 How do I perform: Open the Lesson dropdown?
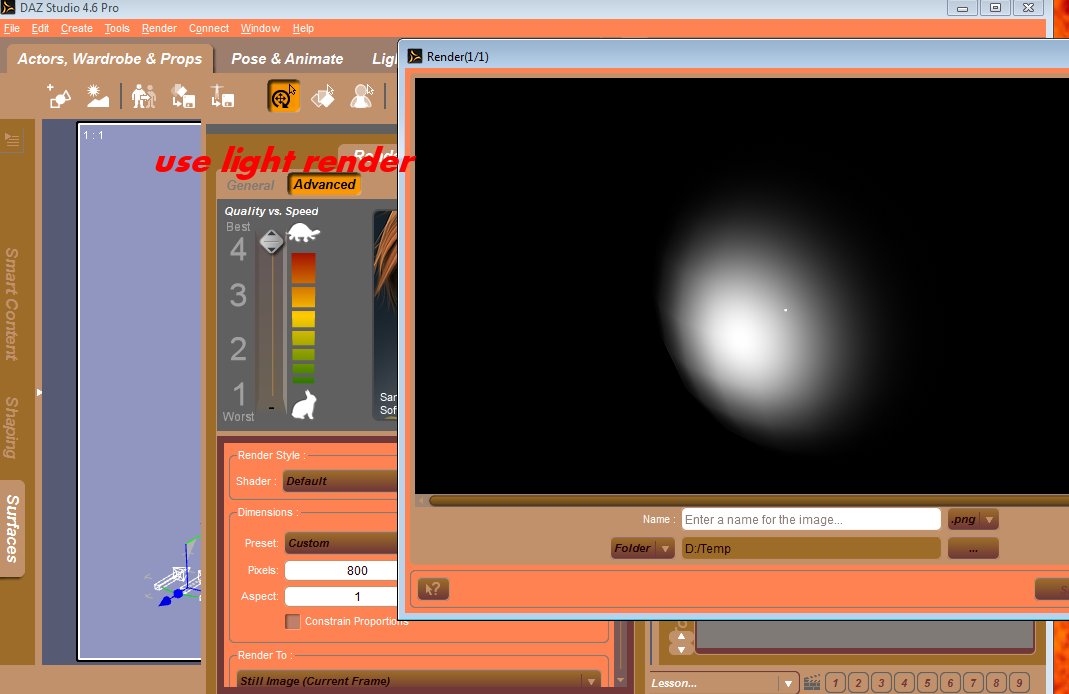coord(722,682)
